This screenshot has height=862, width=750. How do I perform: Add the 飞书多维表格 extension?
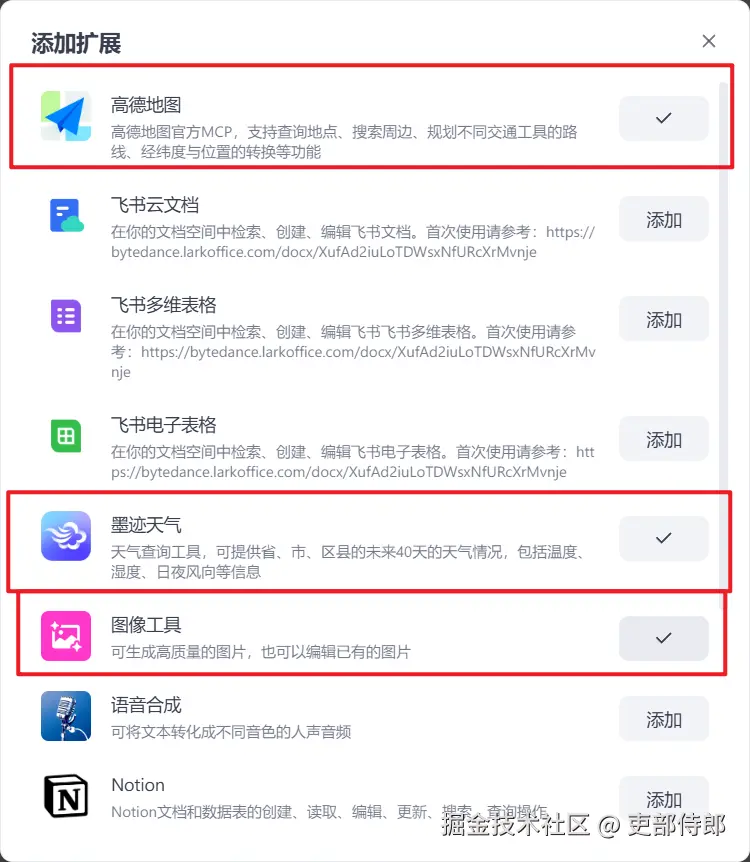click(x=664, y=319)
